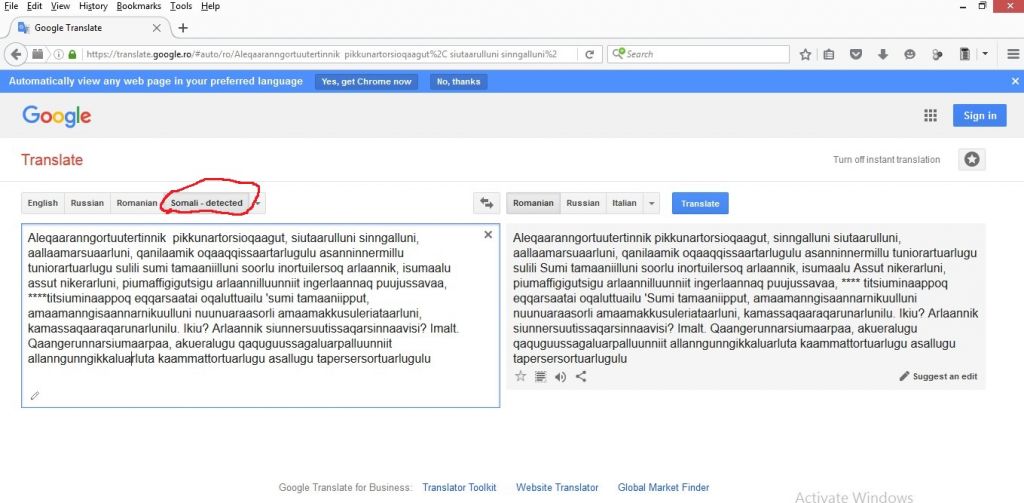Listen to the translation audio
This screenshot has height=503, width=1024.
point(560,376)
